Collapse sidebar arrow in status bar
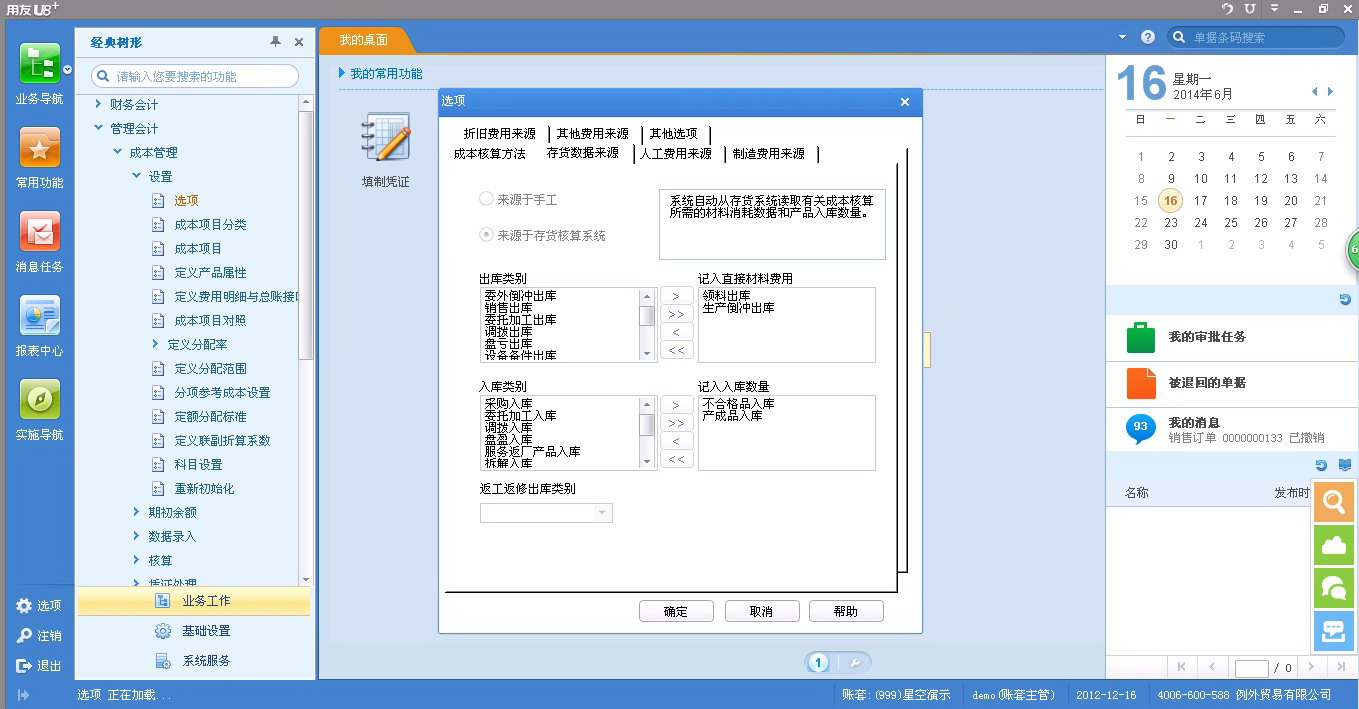The height and width of the screenshot is (709, 1359). (22, 695)
